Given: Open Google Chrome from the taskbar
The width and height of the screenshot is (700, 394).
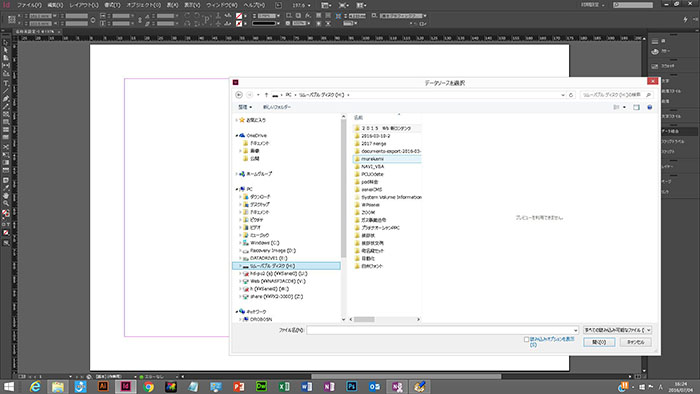Looking at the screenshot, I should tap(148, 386).
